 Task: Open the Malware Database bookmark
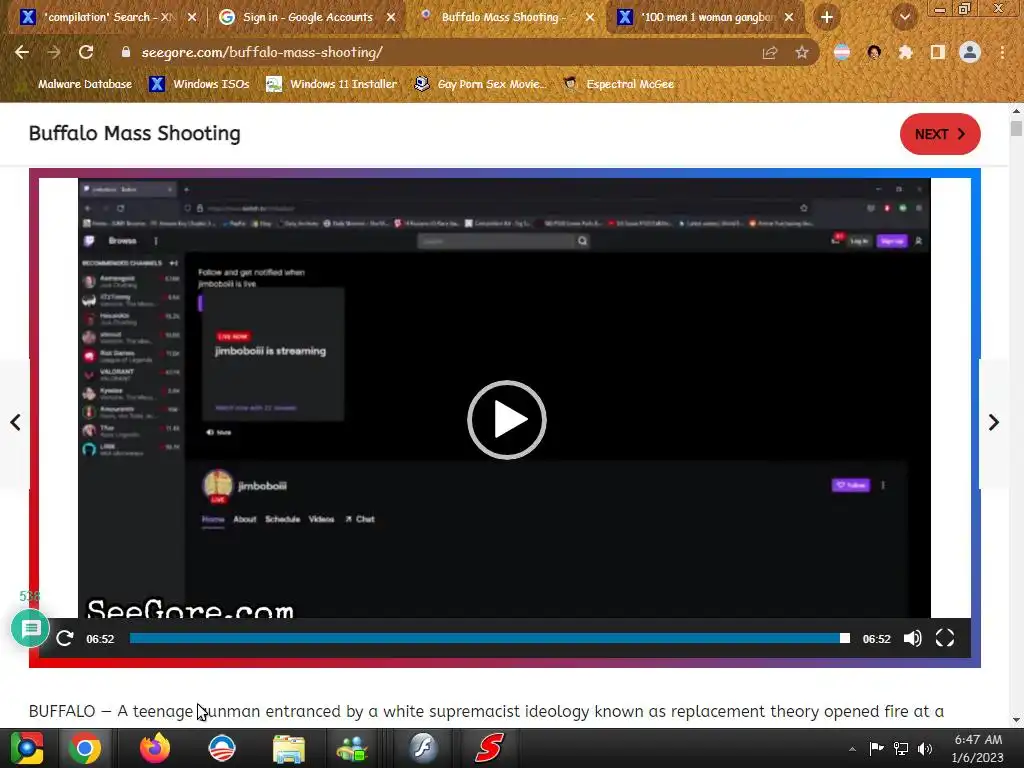tap(85, 84)
